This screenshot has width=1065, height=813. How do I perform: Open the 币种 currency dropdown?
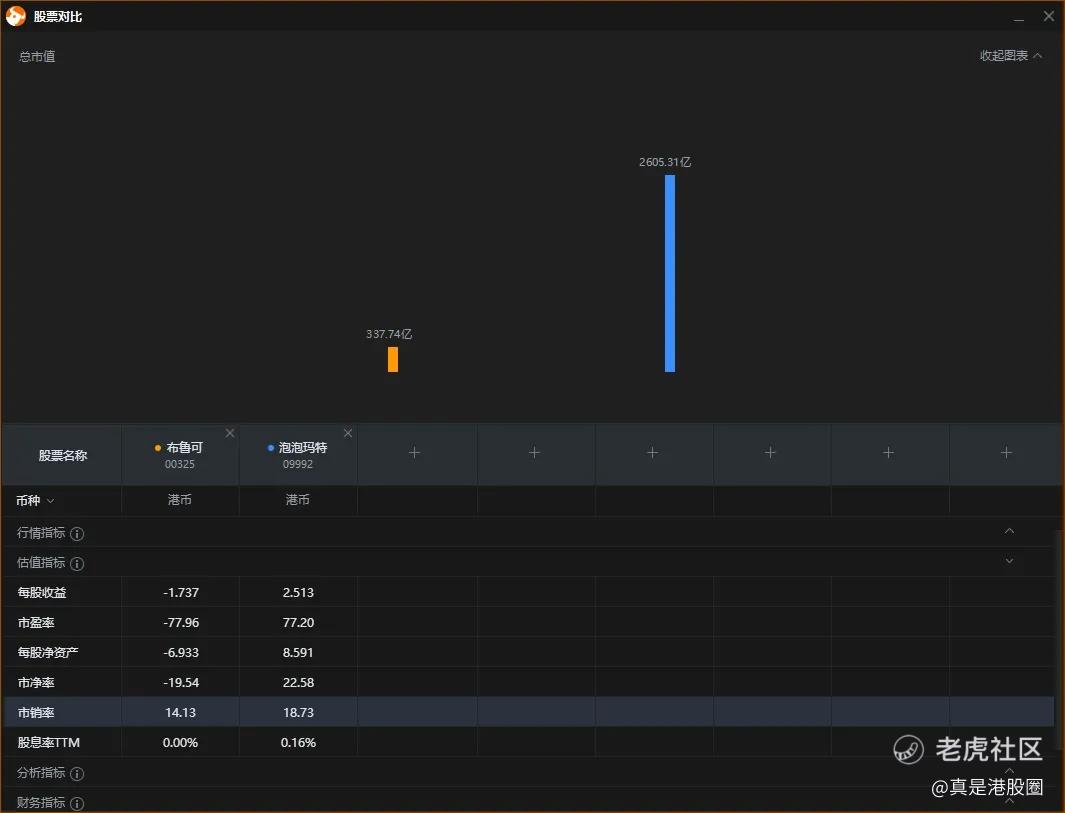tap(35, 500)
